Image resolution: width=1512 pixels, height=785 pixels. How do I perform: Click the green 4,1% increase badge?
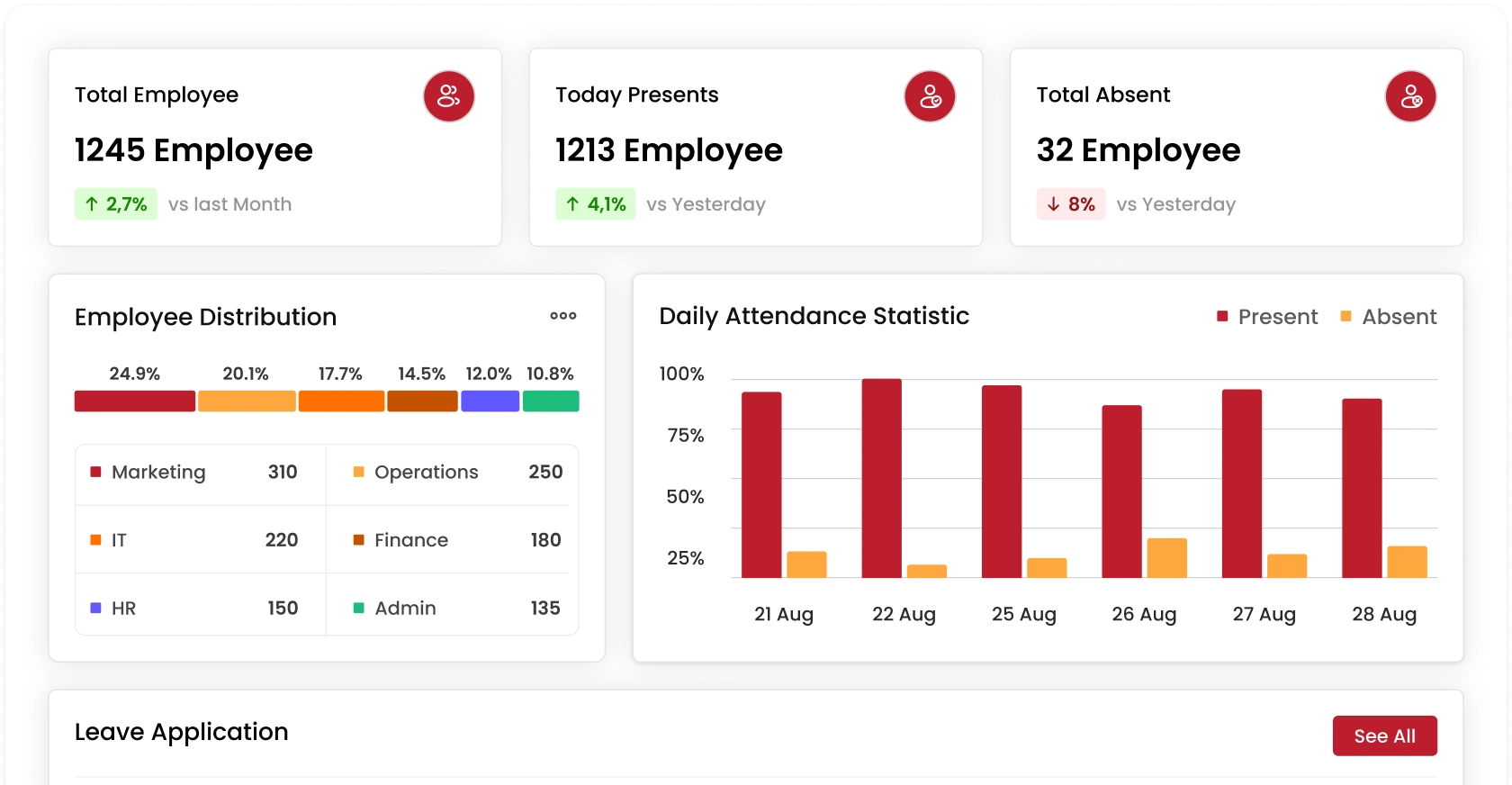click(x=595, y=204)
